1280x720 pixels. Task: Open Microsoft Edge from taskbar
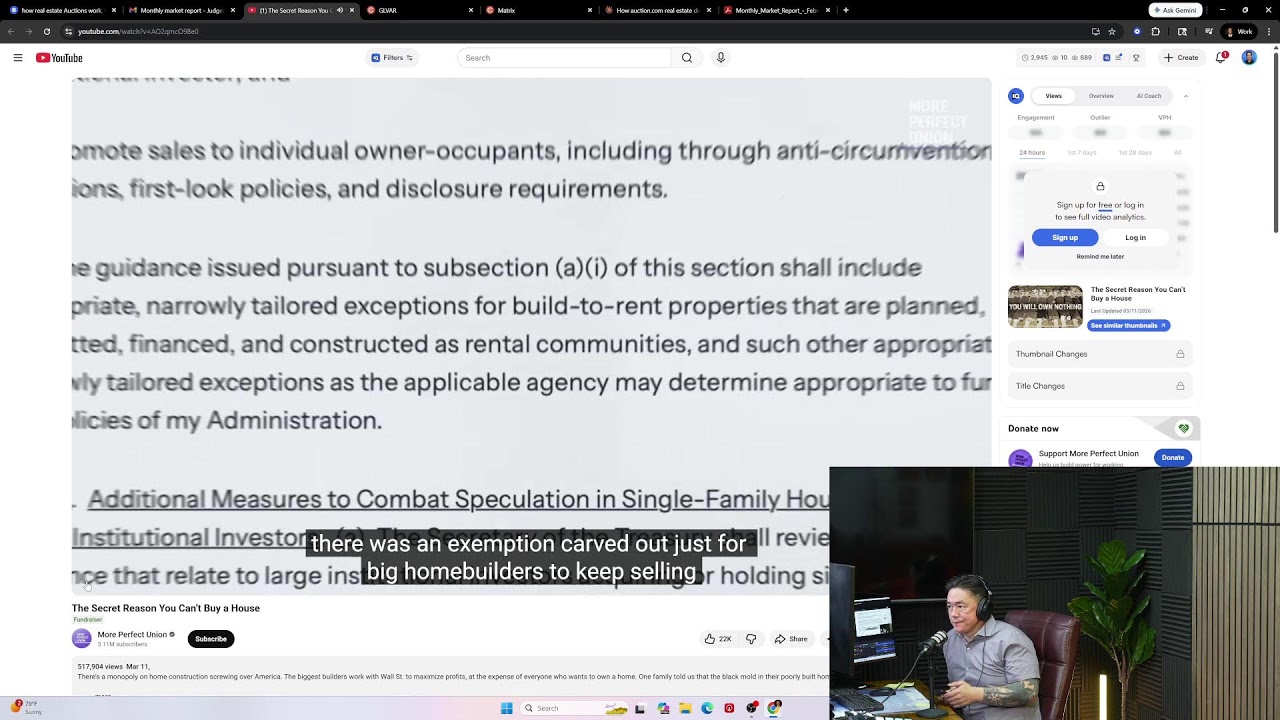tap(707, 708)
